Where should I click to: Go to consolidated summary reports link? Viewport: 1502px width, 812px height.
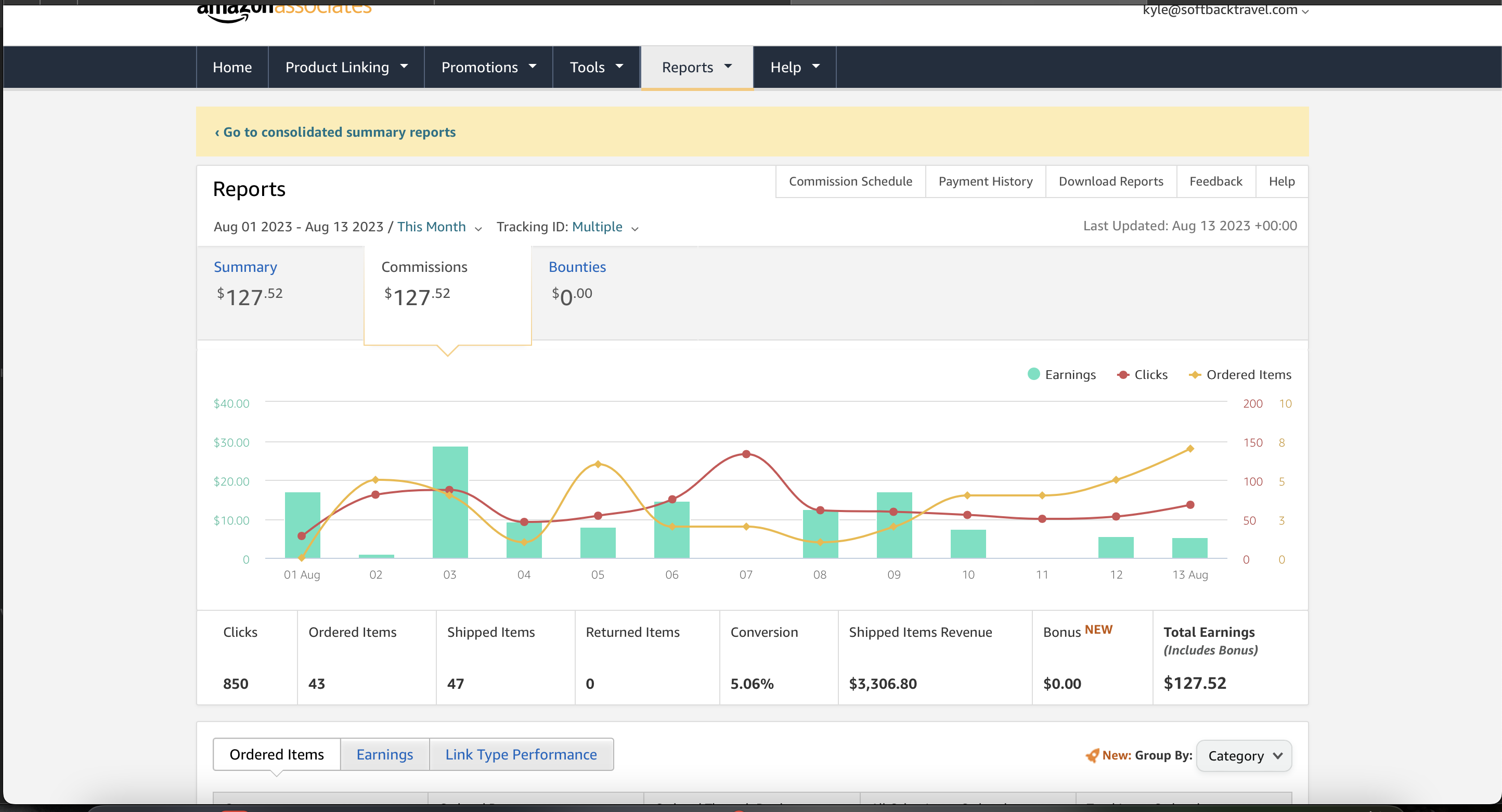335,133
